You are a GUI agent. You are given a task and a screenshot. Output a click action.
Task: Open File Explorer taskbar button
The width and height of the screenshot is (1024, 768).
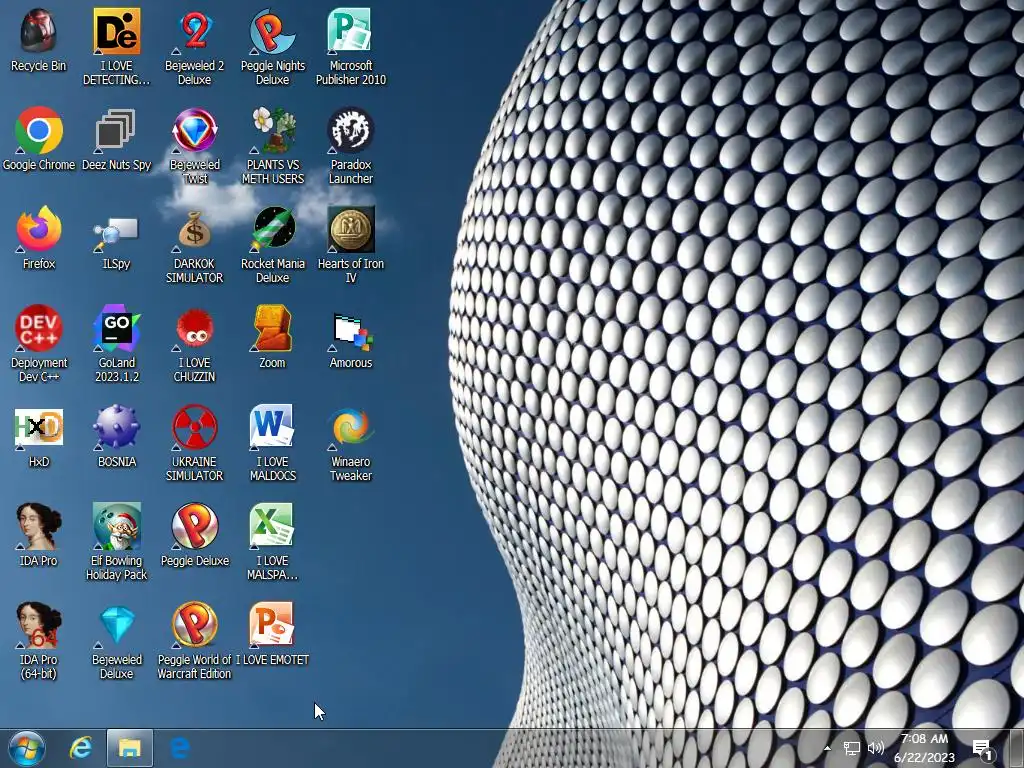(x=130, y=748)
